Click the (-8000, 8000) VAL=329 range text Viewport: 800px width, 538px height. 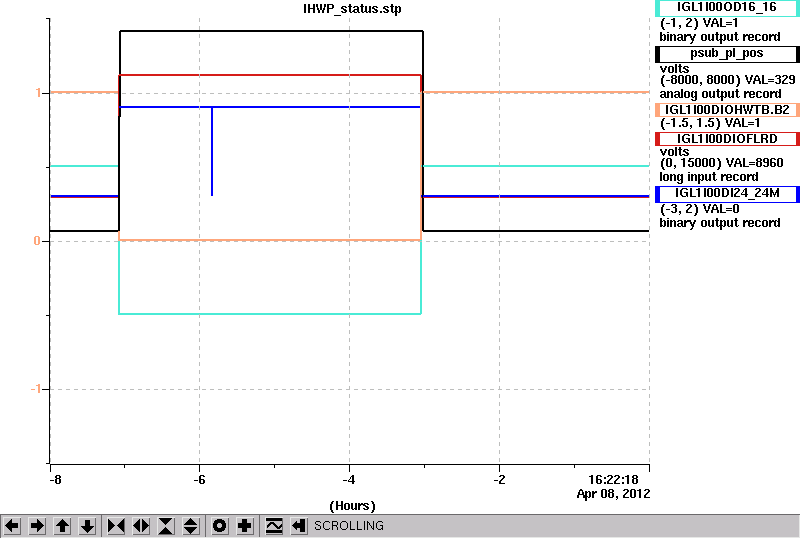pyautogui.click(x=728, y=80)
